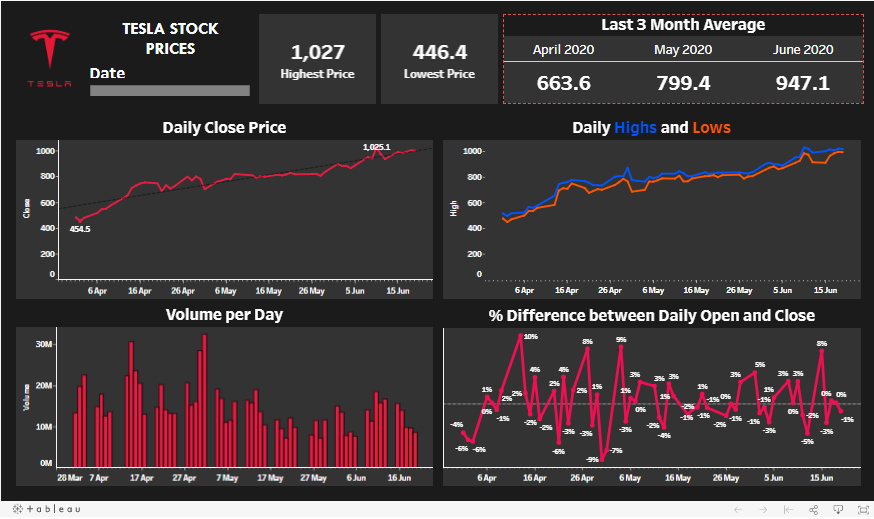Click the 28 Mar label on Volume chart
This screenshot has width=874, height=519.
tap(70, 478)
